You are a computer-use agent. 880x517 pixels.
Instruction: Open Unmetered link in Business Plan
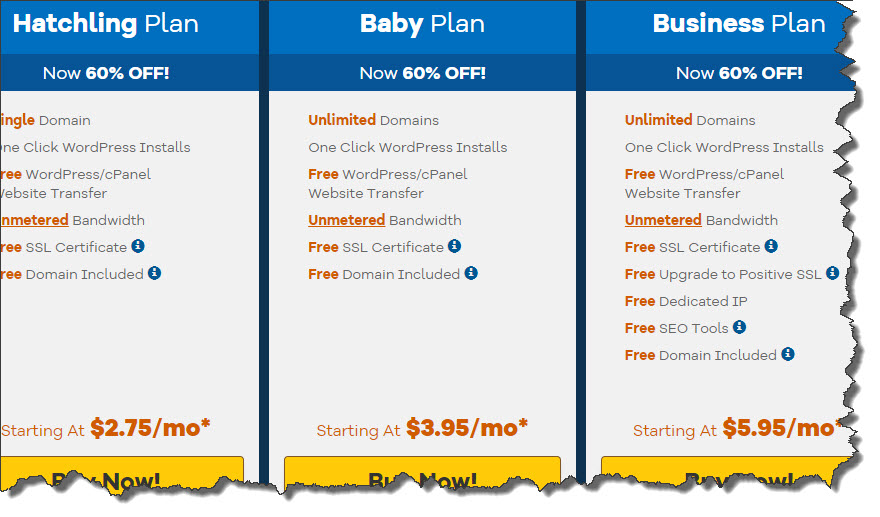pyautogui.click(x=663, y=220)
